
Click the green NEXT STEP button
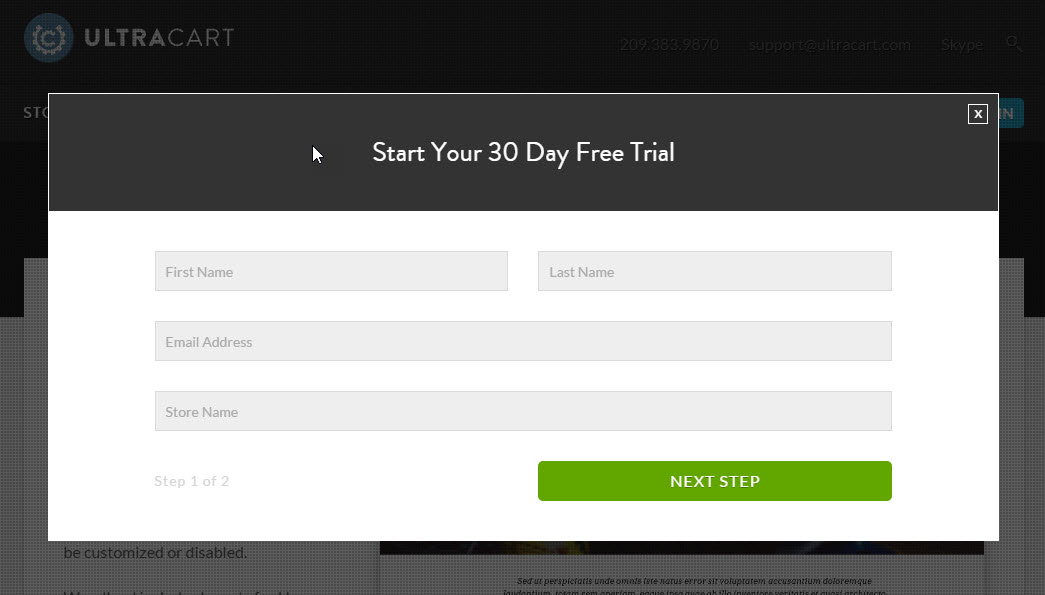(714, 481)
